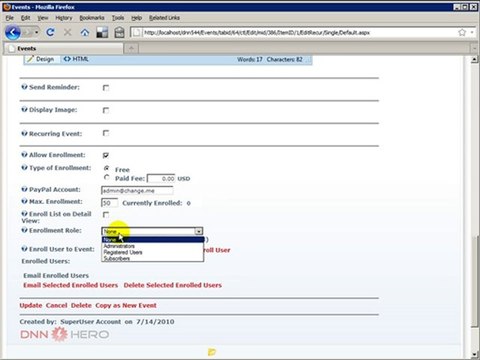This screenshot has height=360, width=480.
Task: Reload the page with the refresh icon
Action: tap(50, 32)
